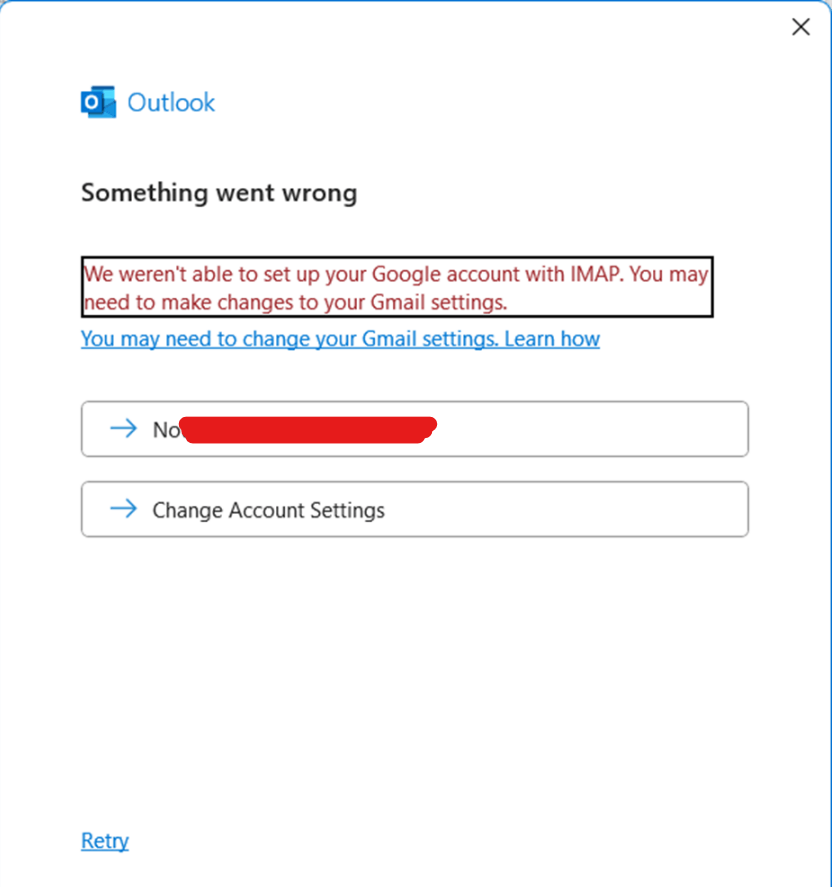This screenshot has width=836, height=887.
Task: Close the dialog with the X icon
Action: (x=800, y=27)
